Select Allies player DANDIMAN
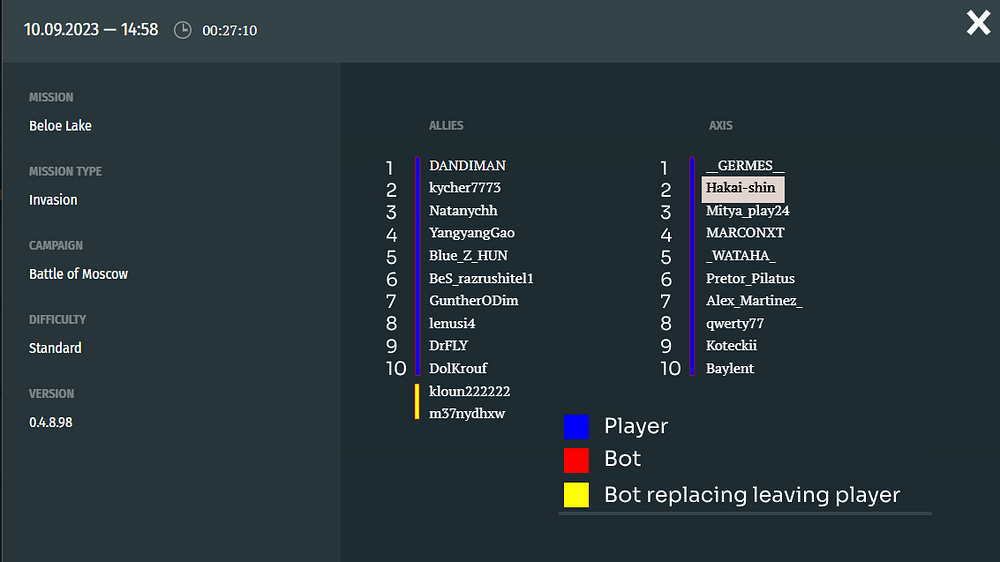Image resolution: width=1000 pixels, height=562 pixels. [x=467, y=165]
